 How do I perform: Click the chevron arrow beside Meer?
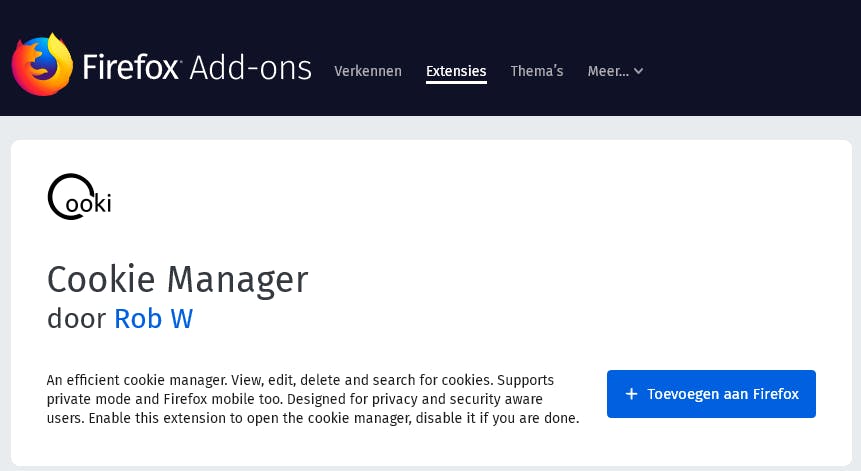pos(639,71)
